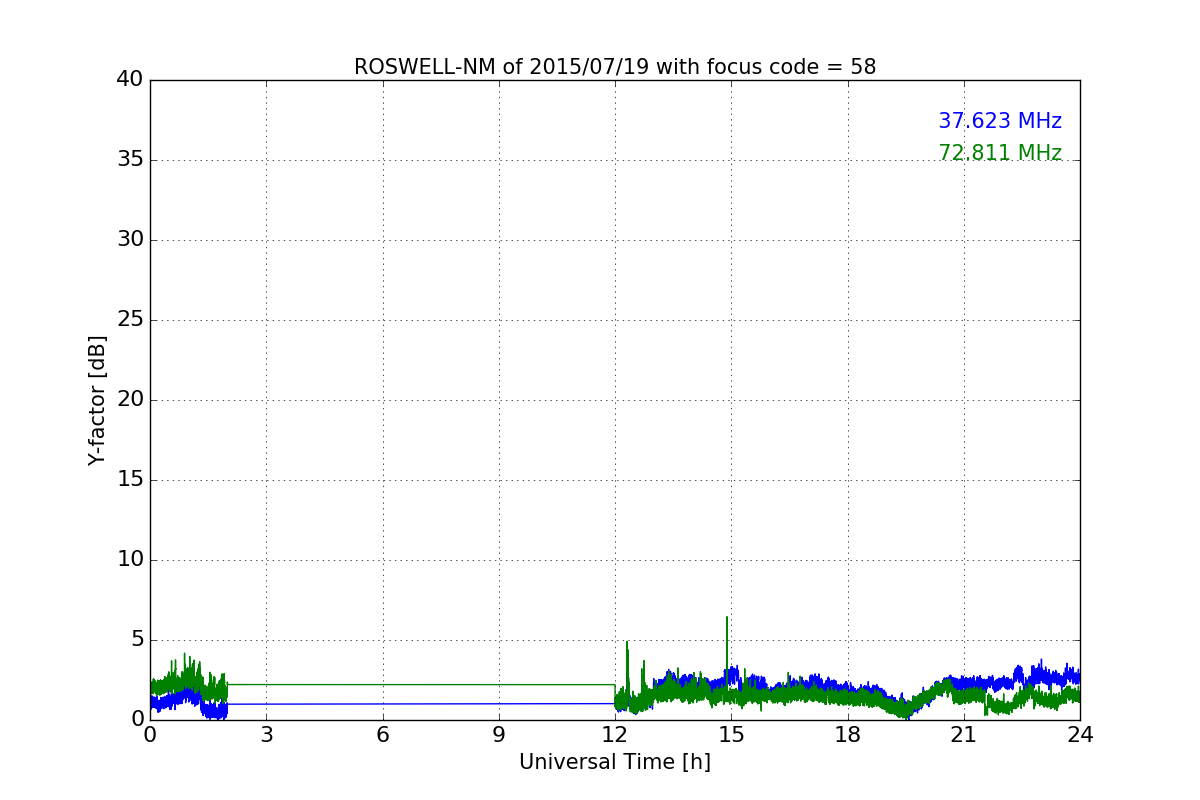Viewport: 1200px width, 800px height.
Task: Click the y-axis tick label '30'
Action: pyautogui.click(x=130, y=240)
